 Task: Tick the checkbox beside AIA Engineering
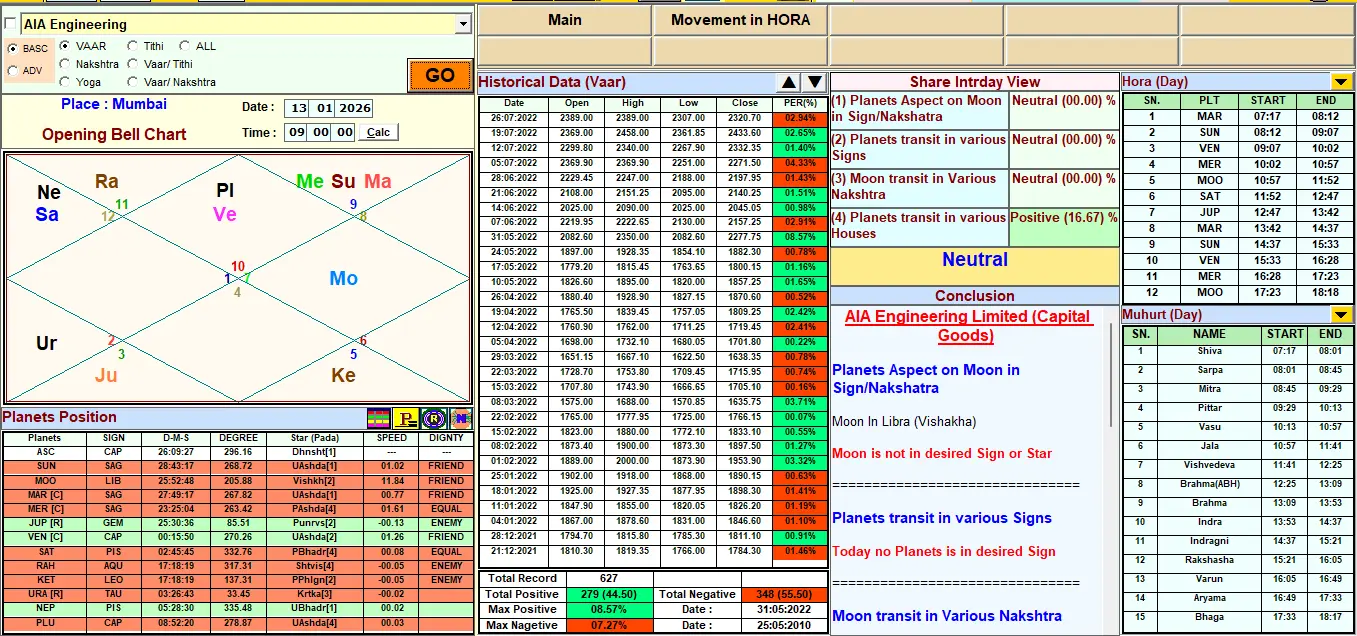tap(11, 24)
